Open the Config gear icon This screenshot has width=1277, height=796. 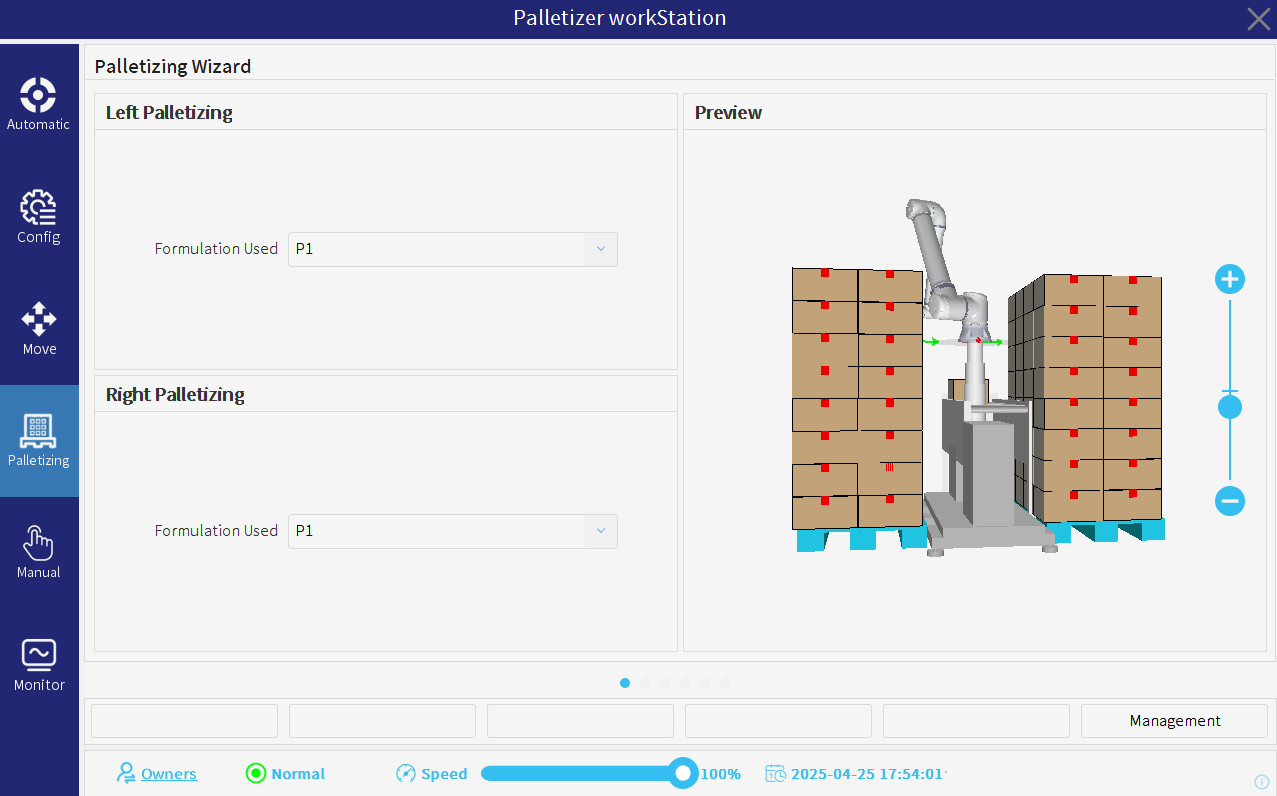tap(38, 208)
